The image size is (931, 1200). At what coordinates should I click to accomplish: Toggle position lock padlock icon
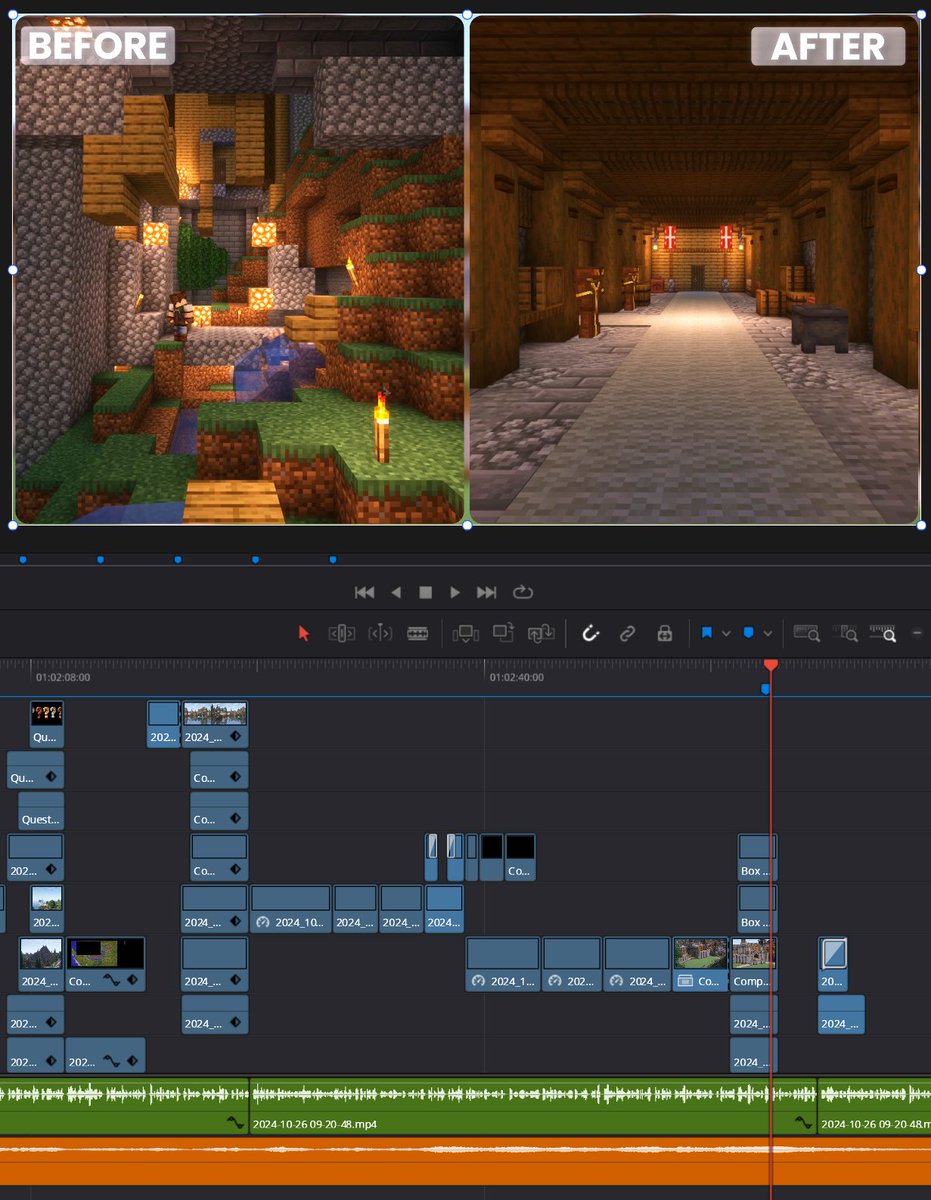tap(664, 633)
